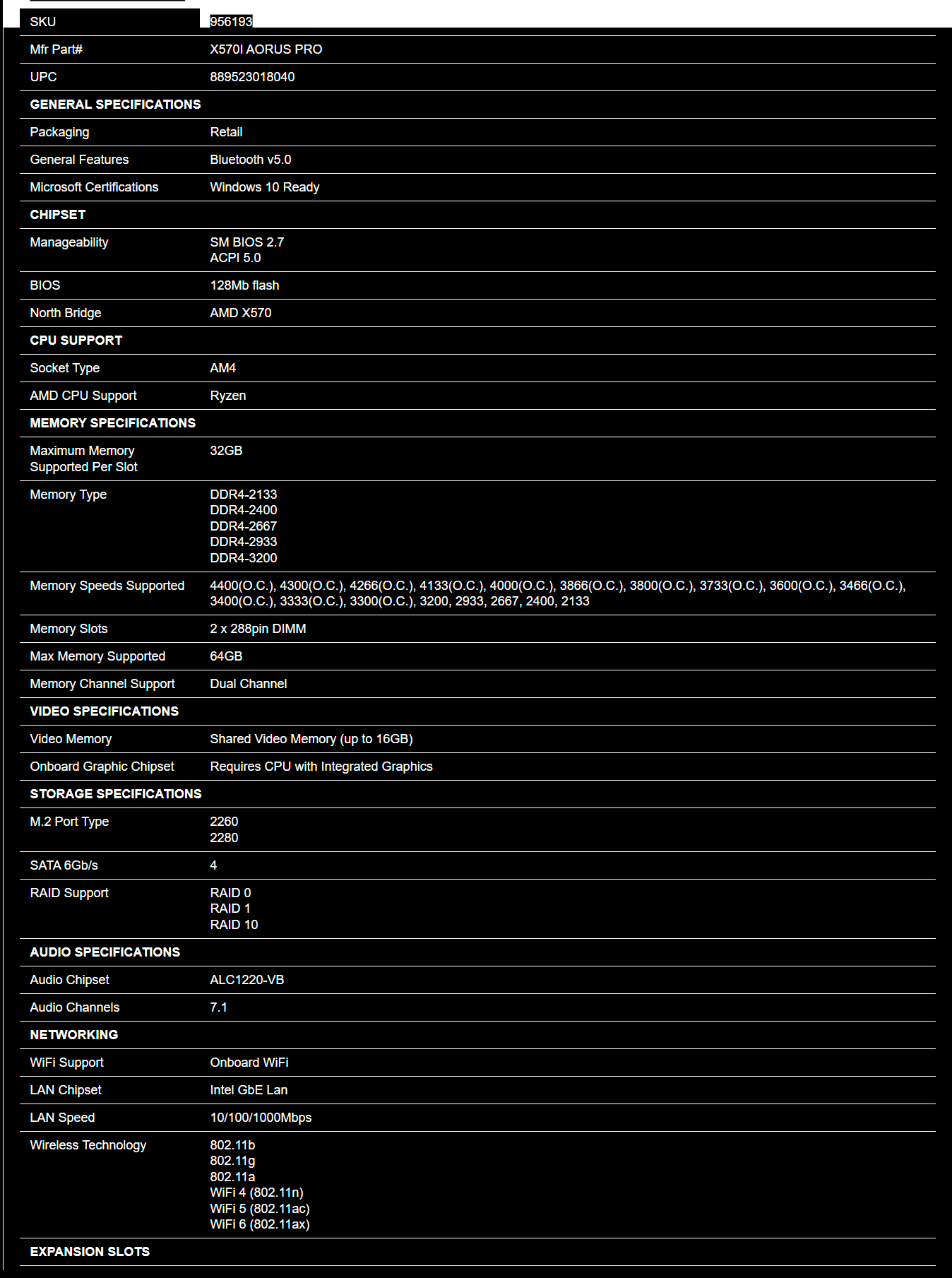Click the Wireless Technology label

click(88, 1145)
